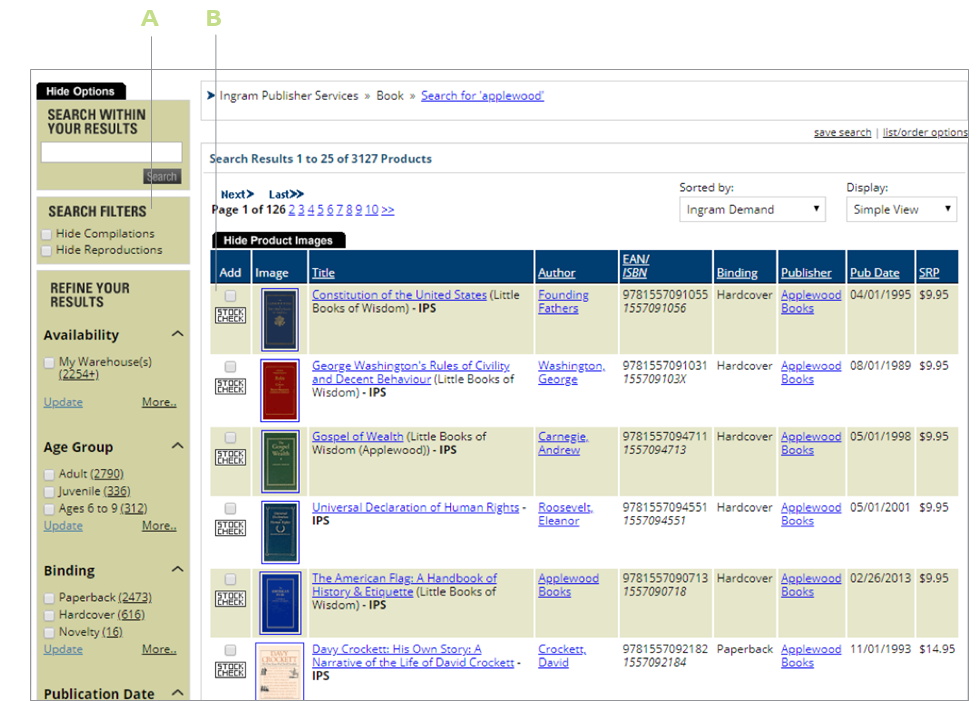Sort results by the Binding column

(x=737, y=273)
